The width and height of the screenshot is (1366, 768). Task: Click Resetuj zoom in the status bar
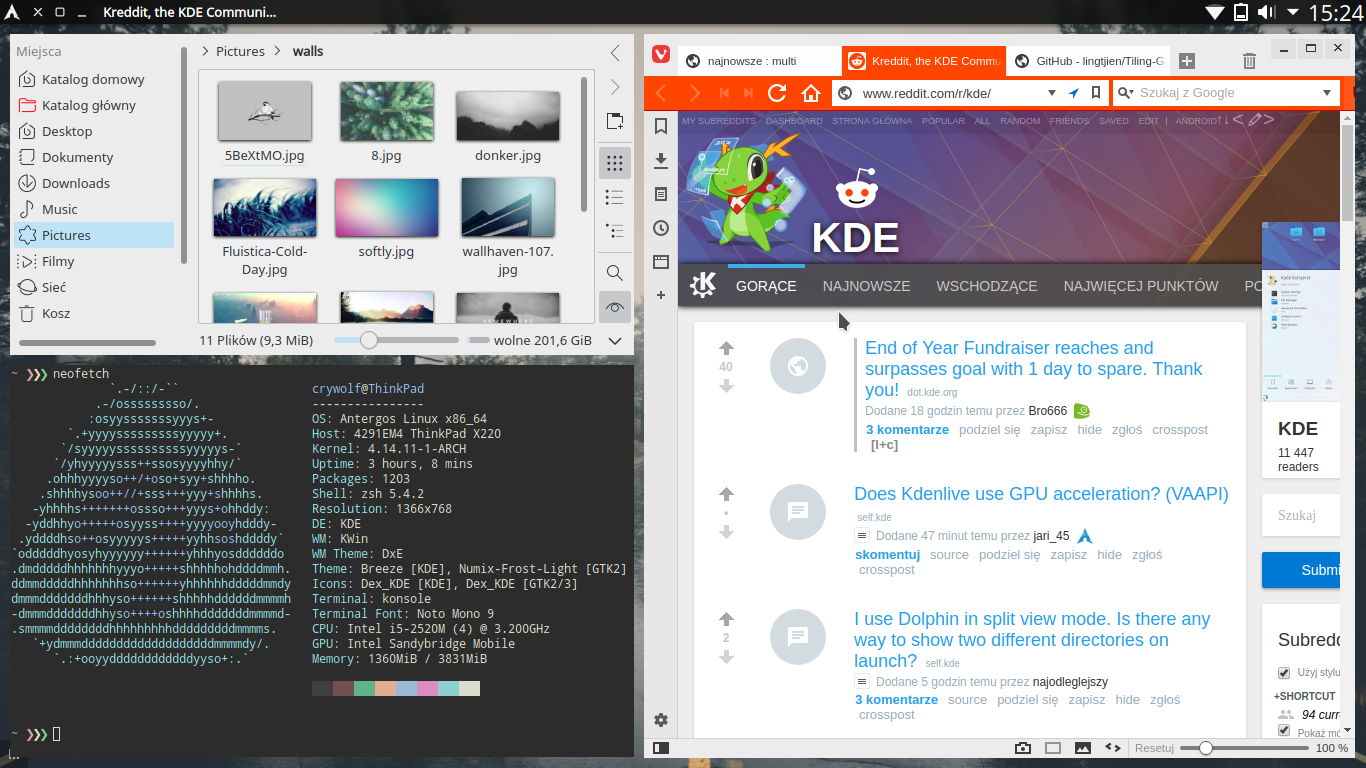1153,748
